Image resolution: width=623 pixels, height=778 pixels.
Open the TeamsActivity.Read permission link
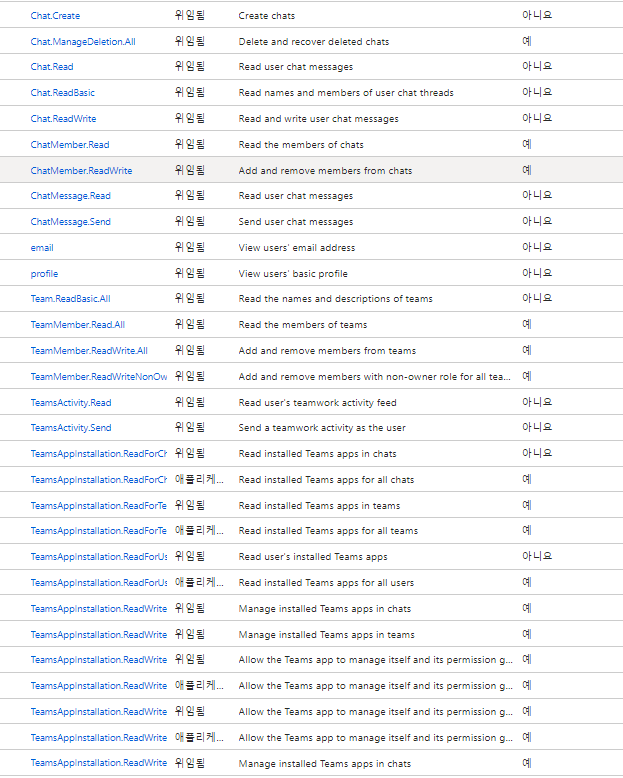point(71,402)
